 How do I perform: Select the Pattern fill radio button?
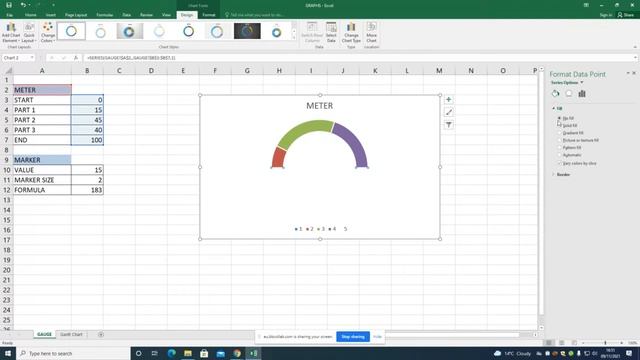click(559, 147)
